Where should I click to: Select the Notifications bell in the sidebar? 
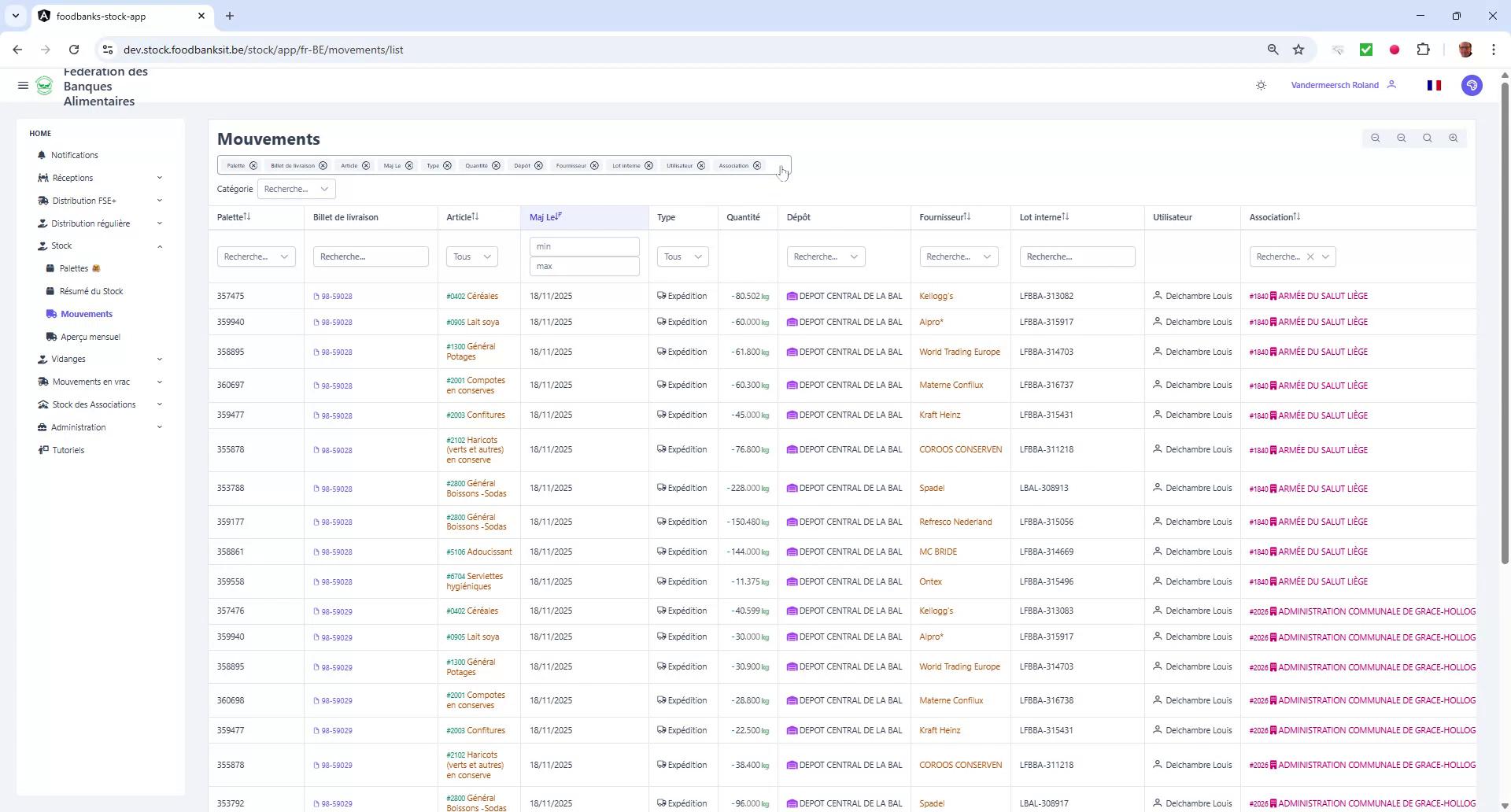[x=74, y=155]
